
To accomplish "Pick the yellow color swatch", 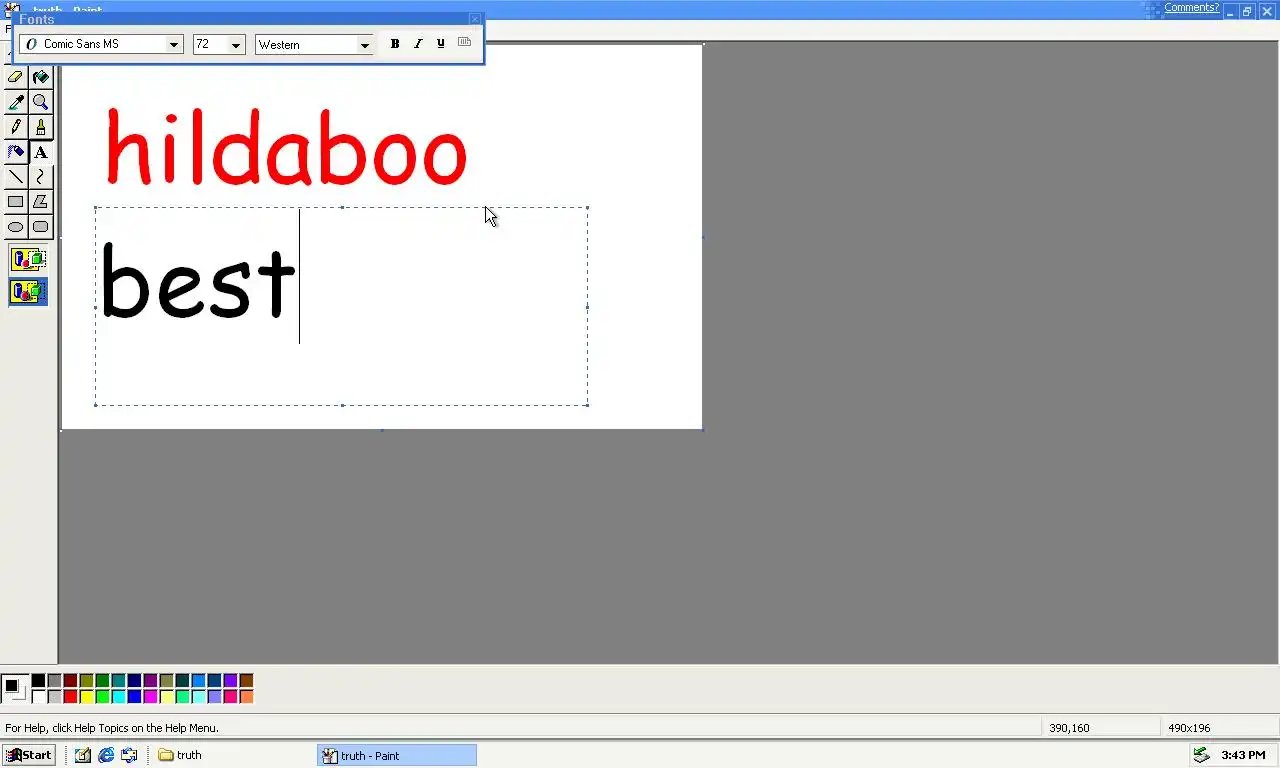I will (x=86, y=696).
